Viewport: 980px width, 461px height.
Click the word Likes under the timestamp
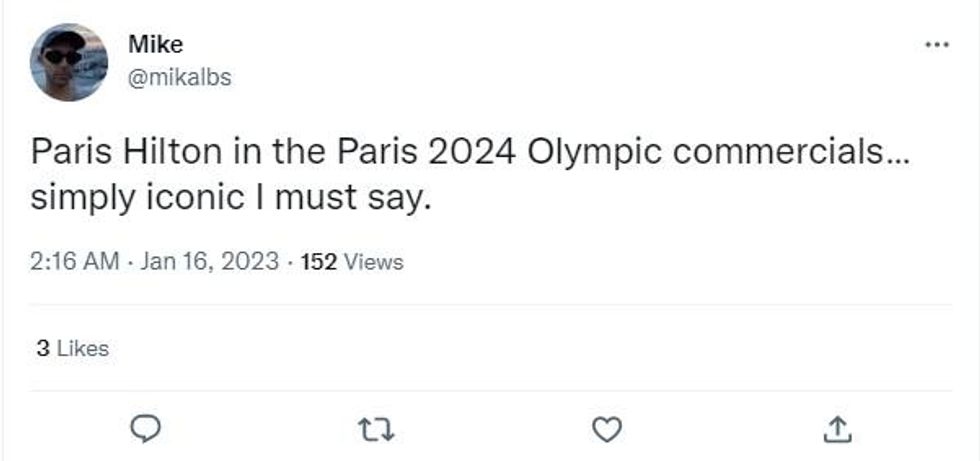tap(82, 349)
